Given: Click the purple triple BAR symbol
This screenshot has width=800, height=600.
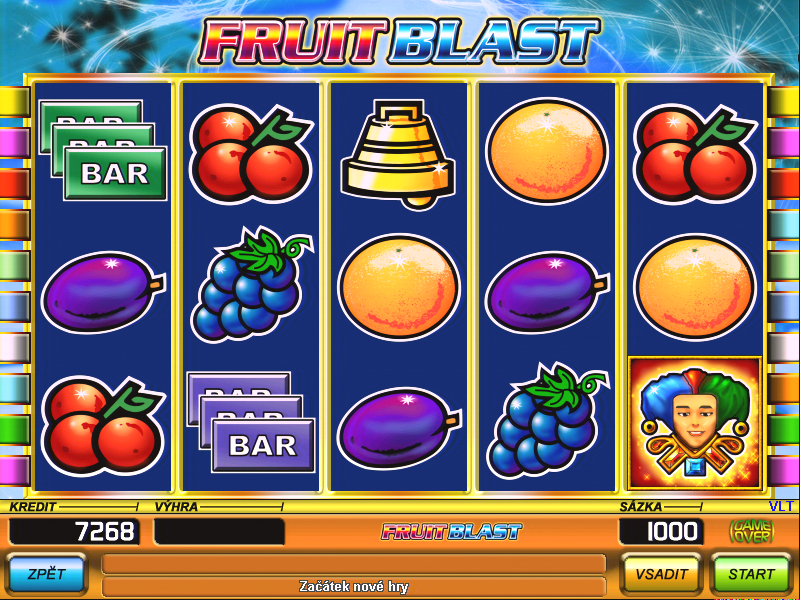Looking at the screenshot, I should pos(251,421).
